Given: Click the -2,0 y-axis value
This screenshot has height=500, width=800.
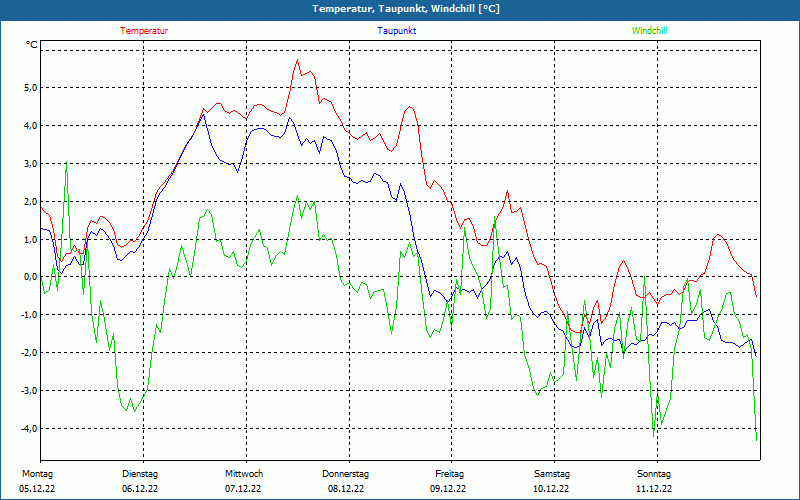Looking at the screenshot, I should pyautogui.click(x=29, y=353).
